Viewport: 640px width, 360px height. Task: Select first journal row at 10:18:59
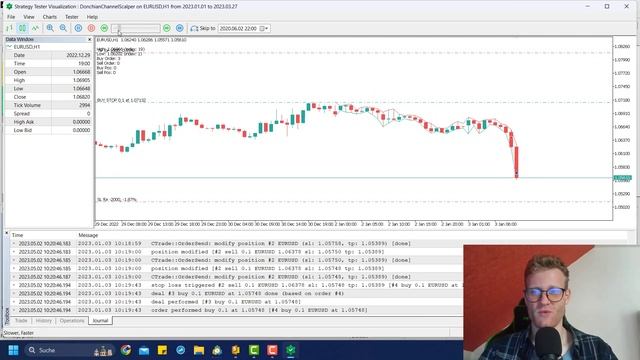pyautogui.click(x=237, y=244)
